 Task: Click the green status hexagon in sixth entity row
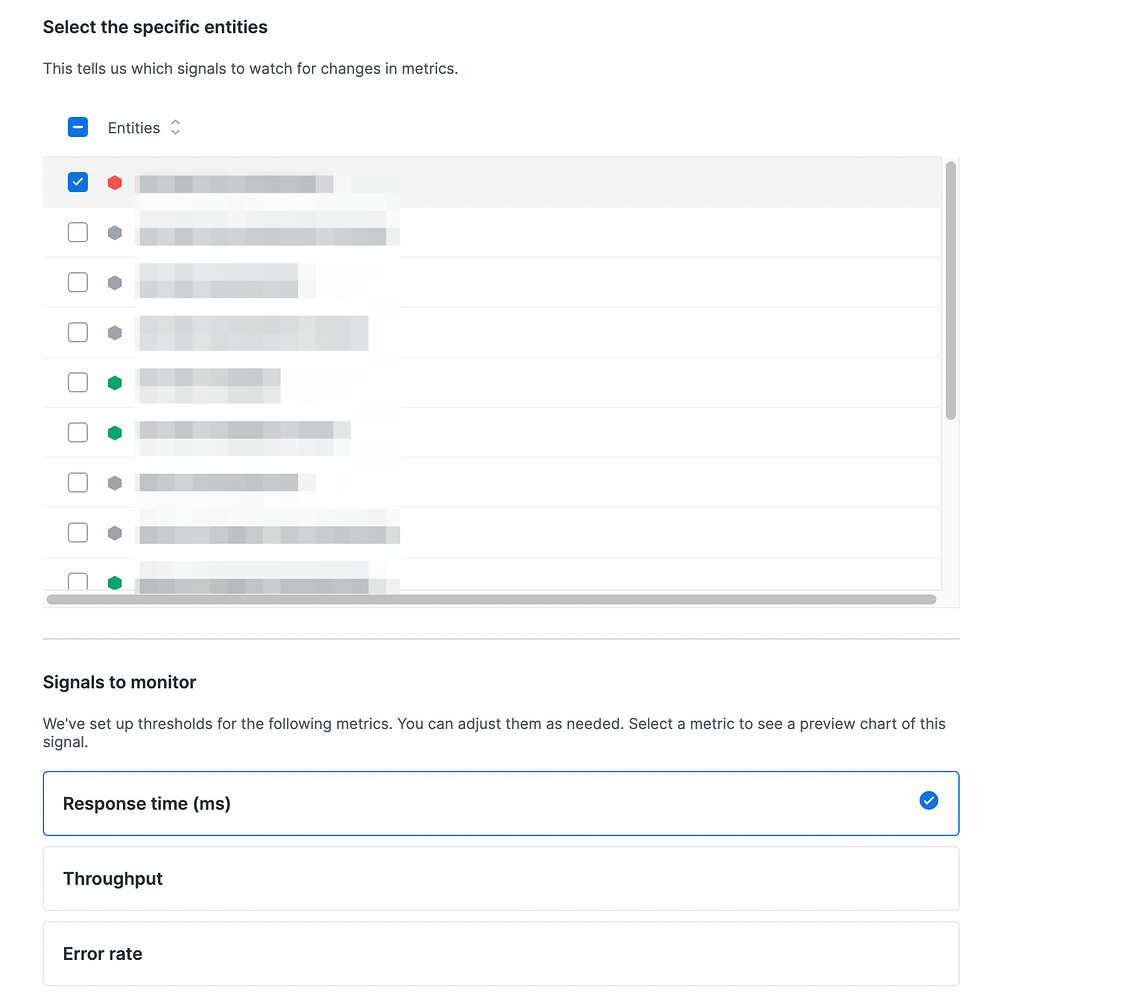[115, 433]
